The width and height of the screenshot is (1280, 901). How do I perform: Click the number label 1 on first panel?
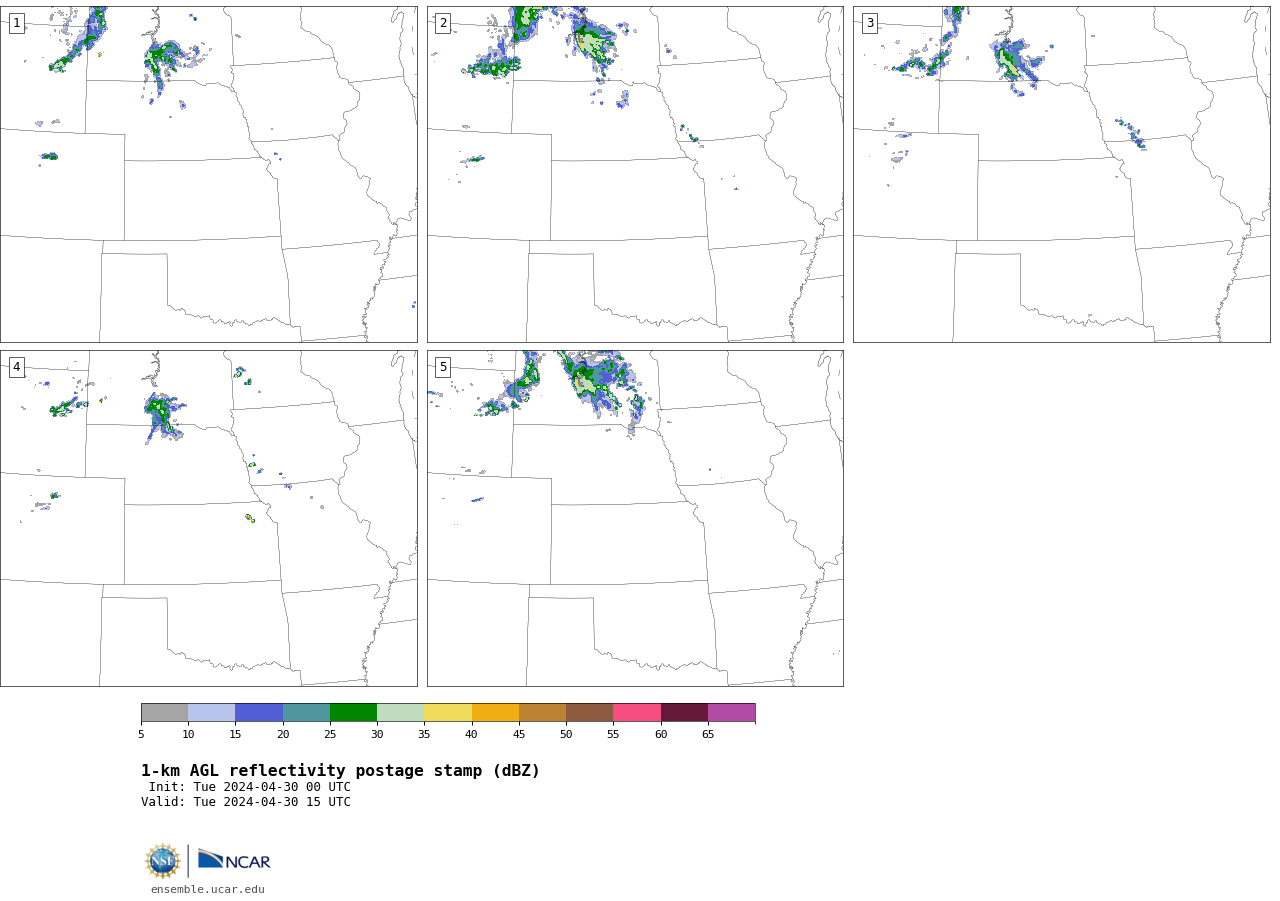[x=16, y=23]
